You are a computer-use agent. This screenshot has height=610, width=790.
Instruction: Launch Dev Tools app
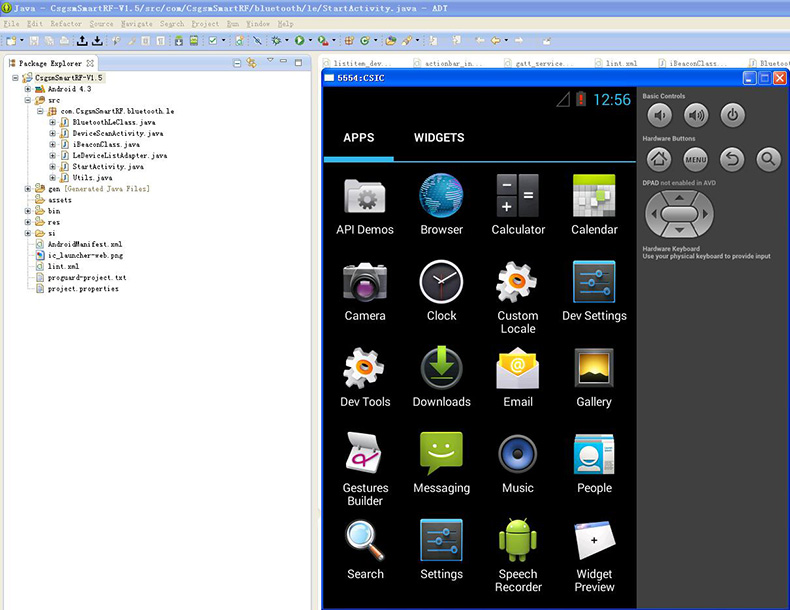pyautogui.click(x=365, y=377)
